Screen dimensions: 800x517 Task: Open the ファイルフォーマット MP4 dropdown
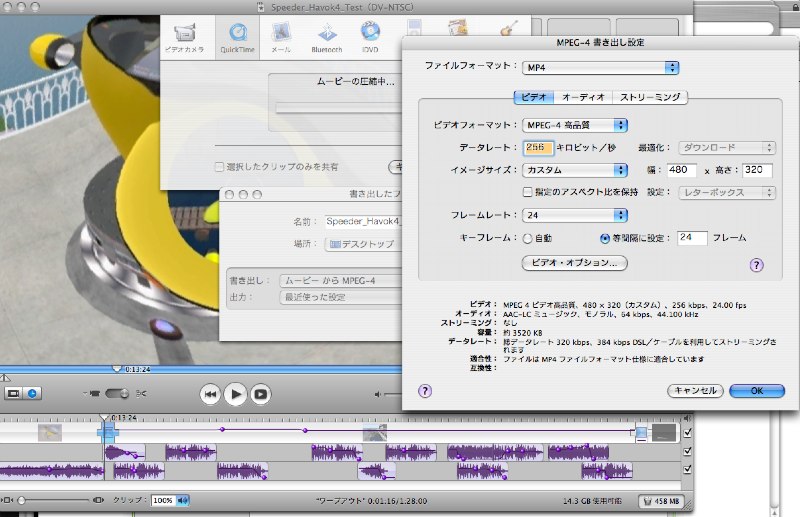(x=601, y=67)
